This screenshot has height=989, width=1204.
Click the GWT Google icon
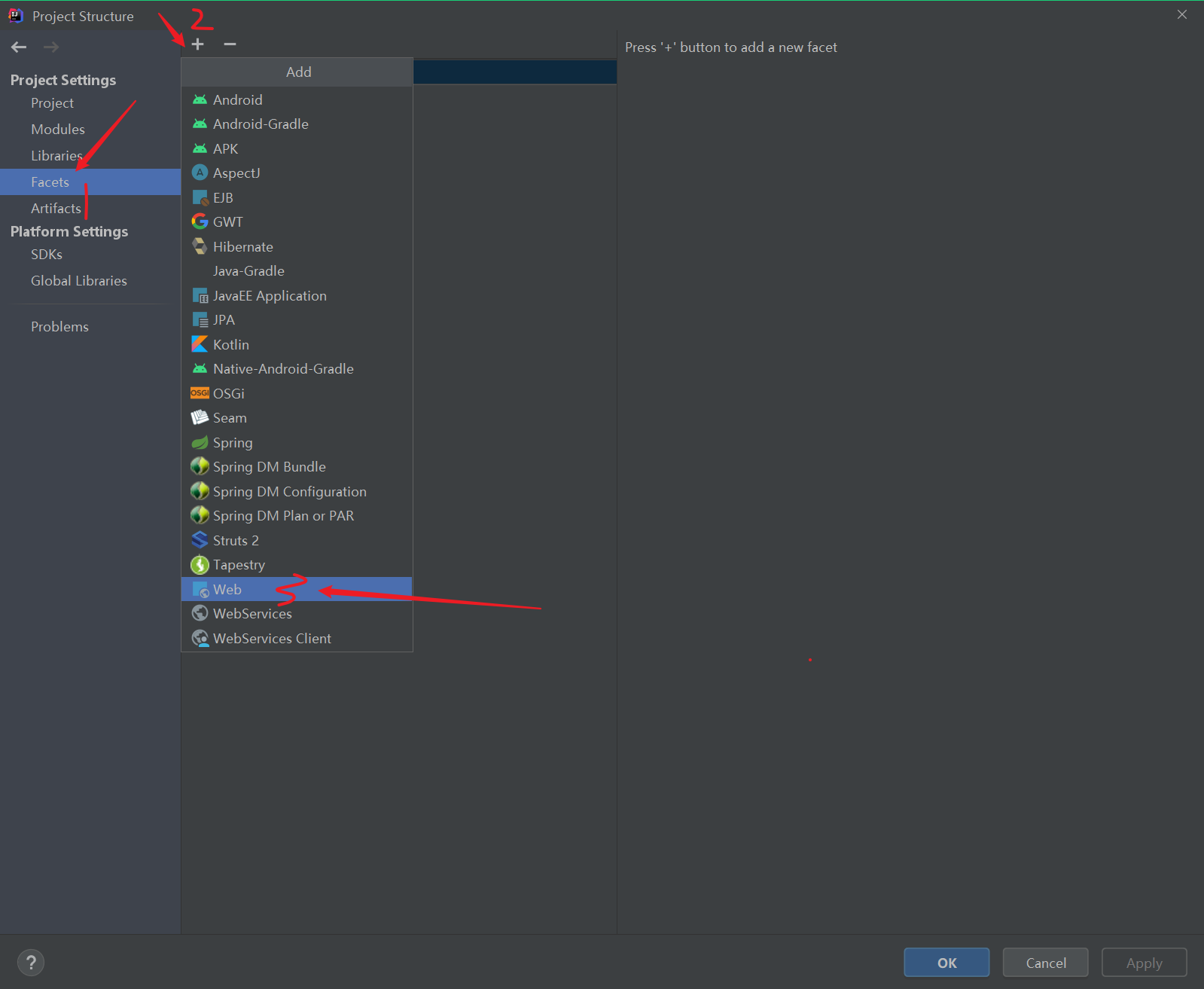[200, 221]
